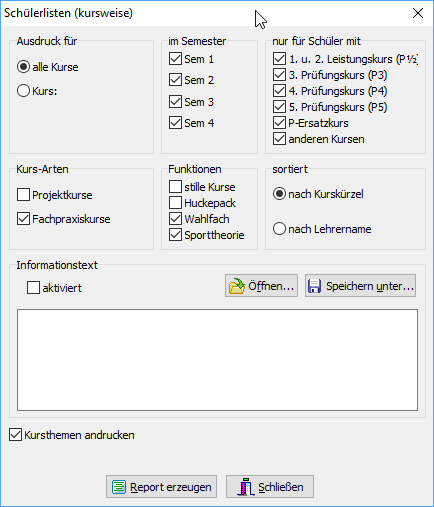The image size is (434, 507).
Task: Click the Öffnen folder icon
Action: [x=236, y=286]
